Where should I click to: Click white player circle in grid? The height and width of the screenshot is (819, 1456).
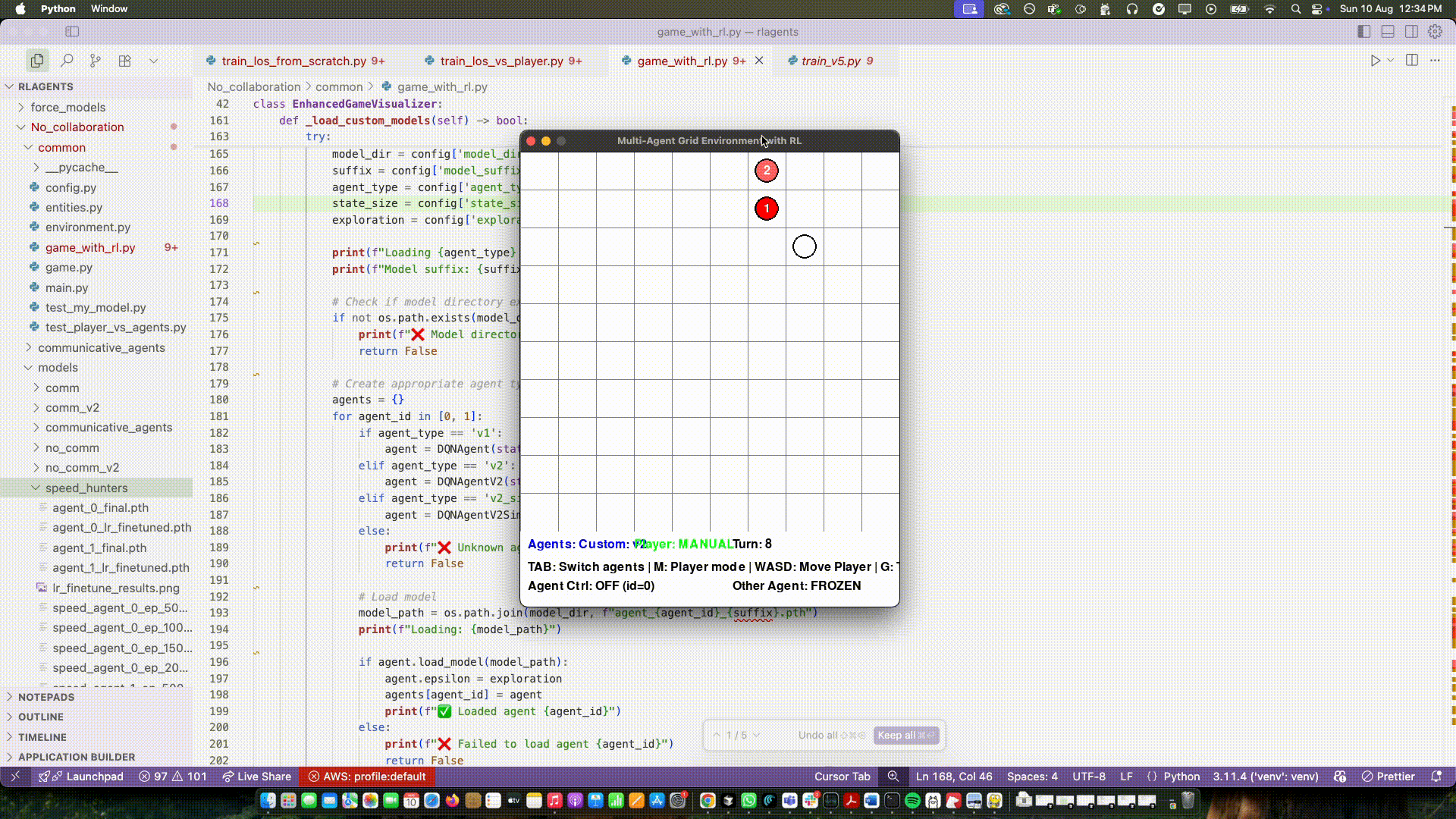pyautogui.click(x=805, y=246)
